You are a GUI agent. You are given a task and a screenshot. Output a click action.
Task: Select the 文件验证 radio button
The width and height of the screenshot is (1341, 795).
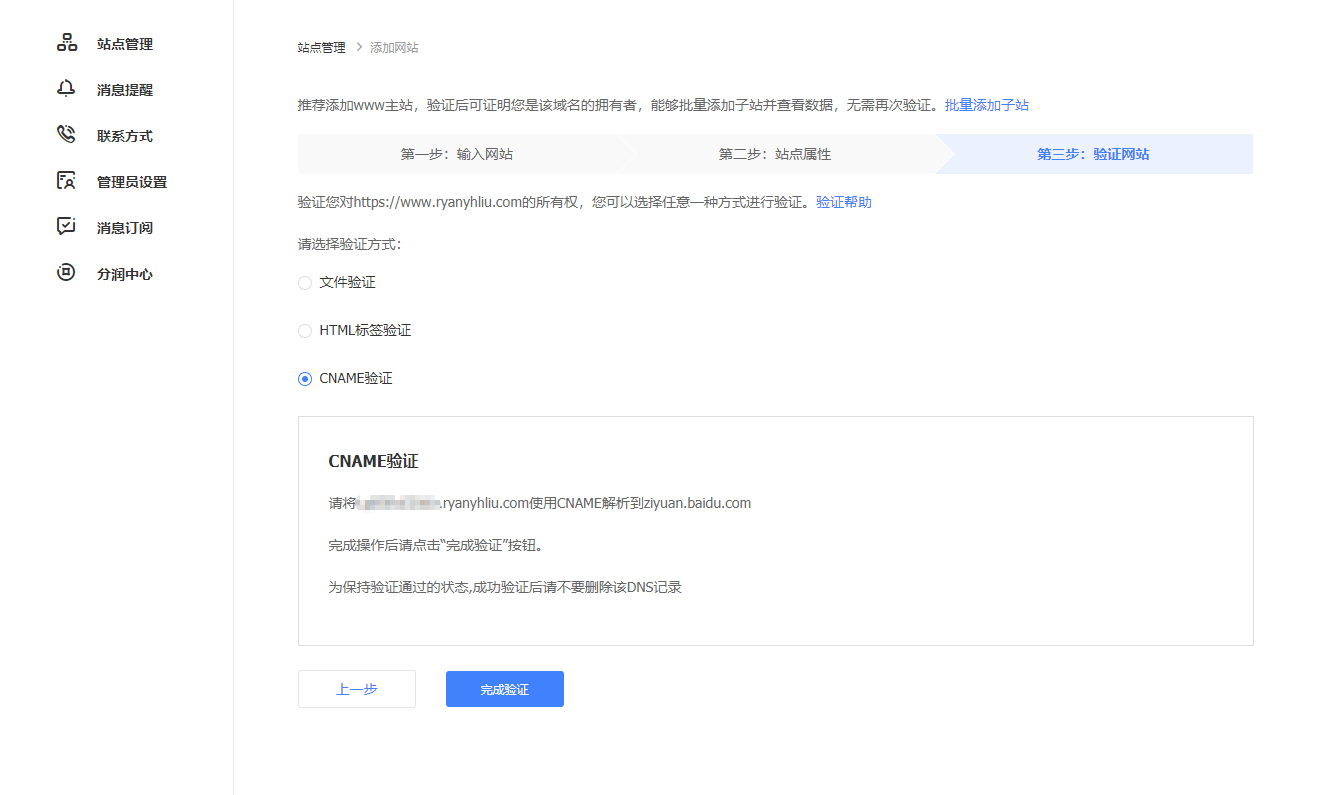click(305, 283)
